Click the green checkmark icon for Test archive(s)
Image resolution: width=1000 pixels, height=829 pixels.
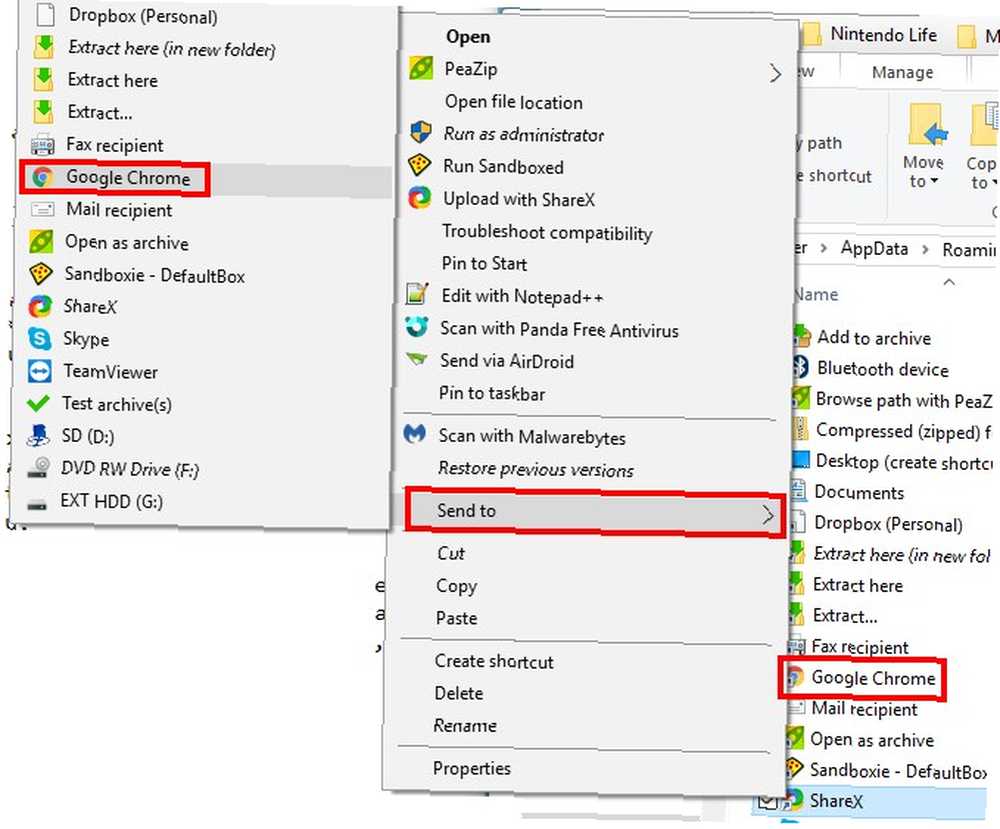pos(38,404)
